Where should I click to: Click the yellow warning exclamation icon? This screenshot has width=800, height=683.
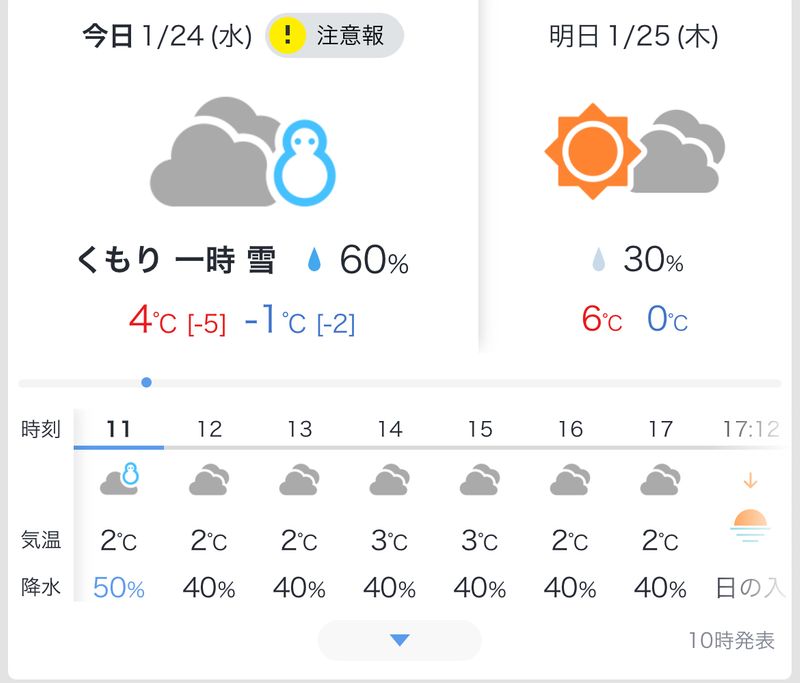(288, 36)
